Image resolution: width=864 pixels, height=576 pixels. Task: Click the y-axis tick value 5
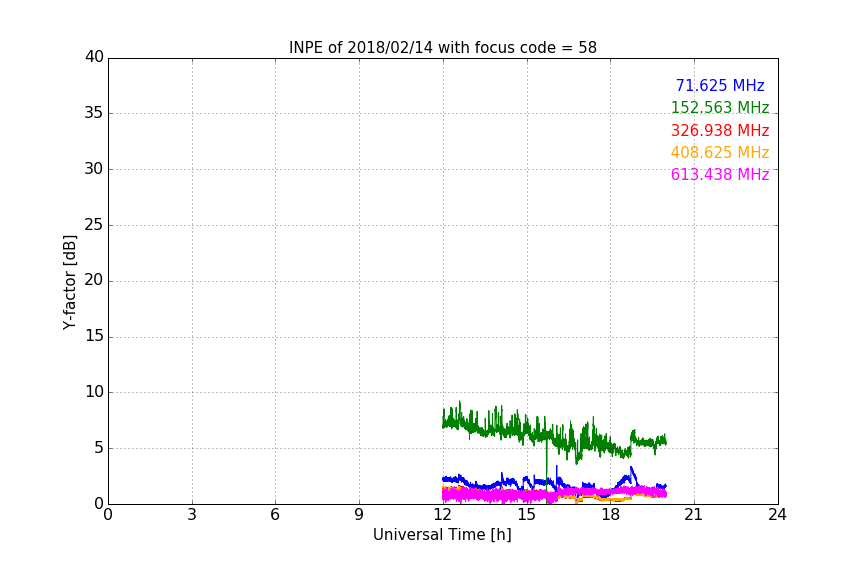click(99, 448)
